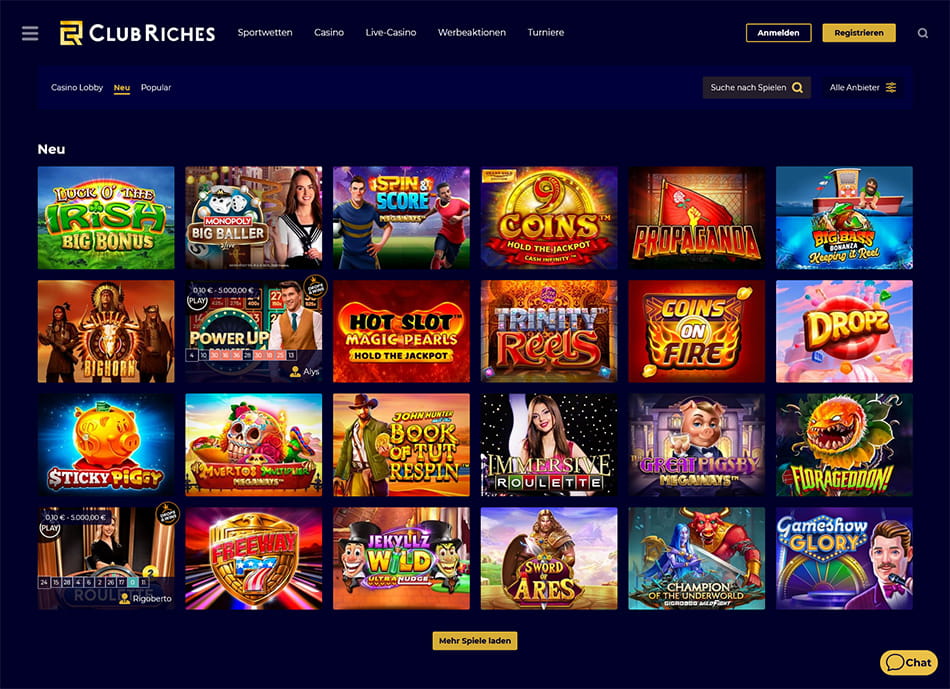
Task: Click the magnifier in Suche nach Spielen
Action: click(x=797, y=87)
